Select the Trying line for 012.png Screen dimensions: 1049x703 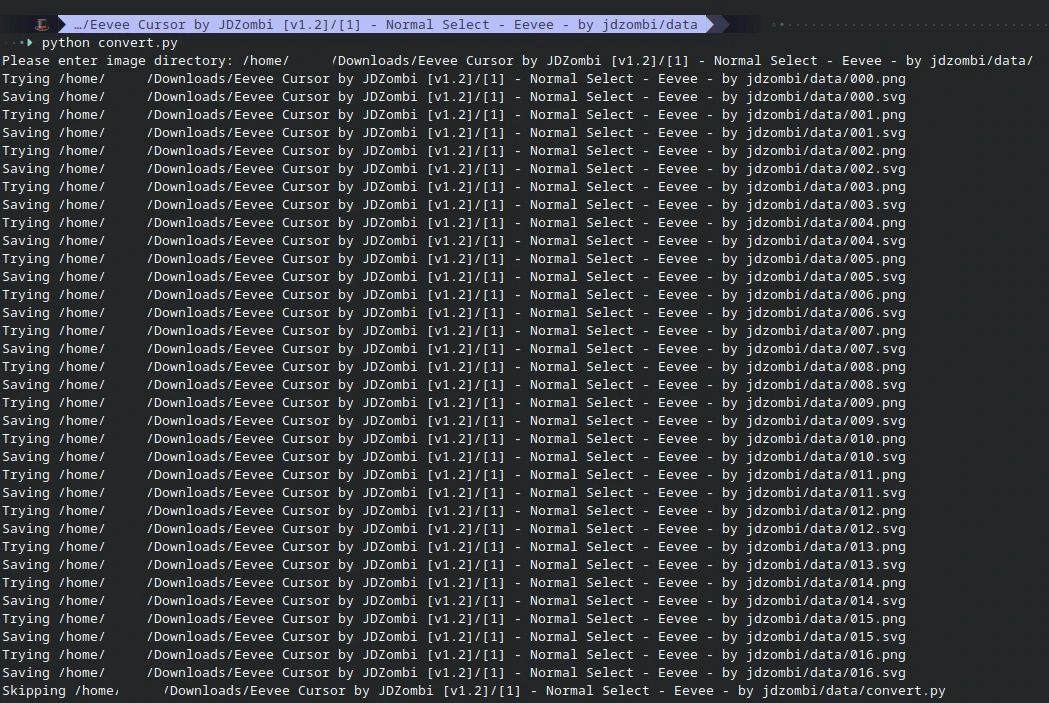[x=454, y=512]
